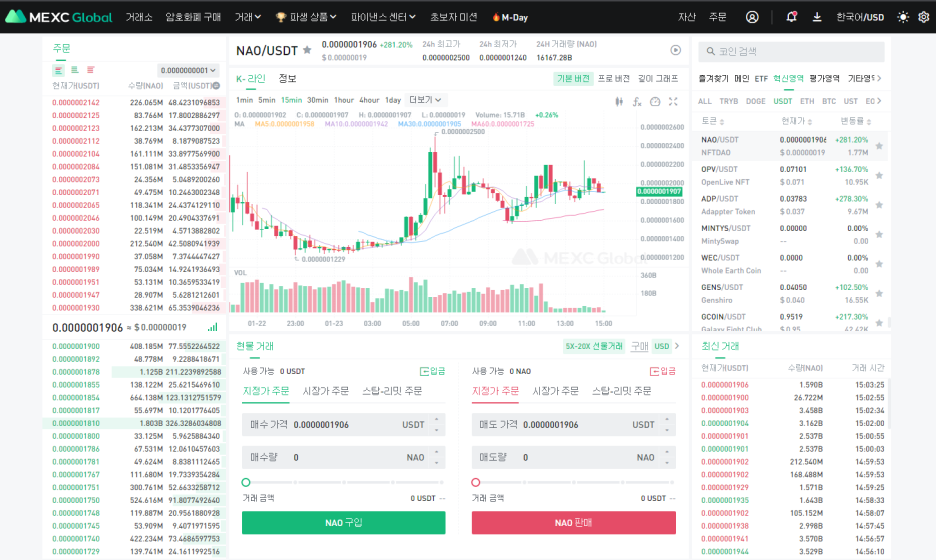Screen dimensions: 936x560
Task: Click the chart clock settings icon
Action: pyautogui.click(x=655, y=101)
